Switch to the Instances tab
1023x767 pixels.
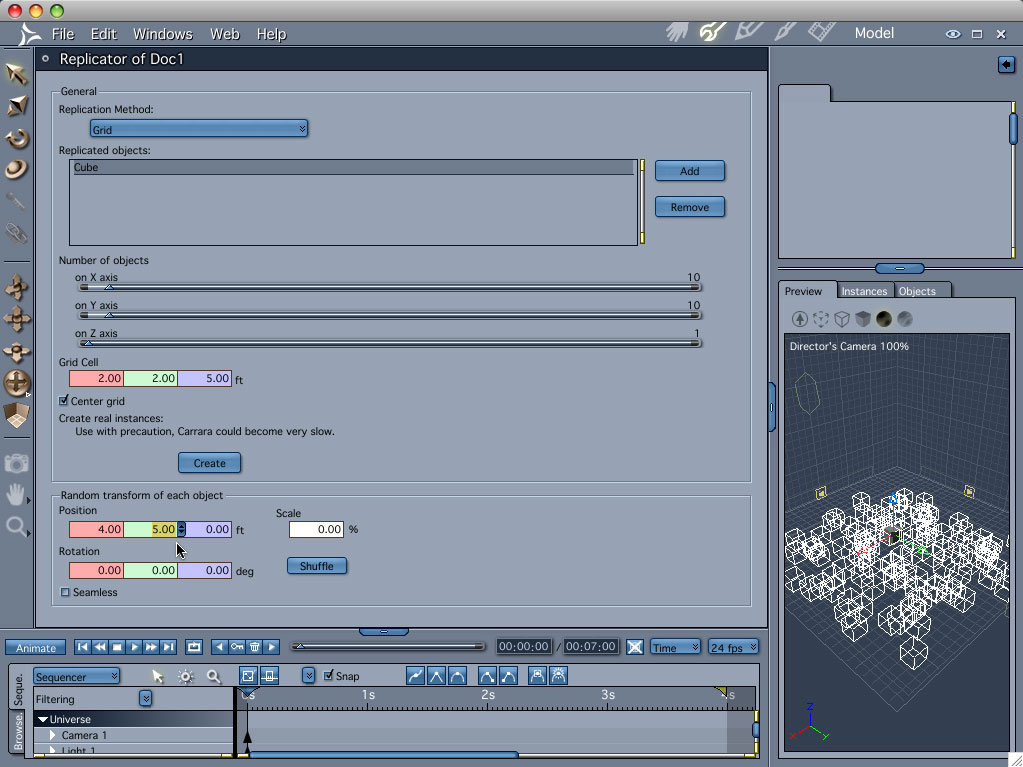(864, 291)
